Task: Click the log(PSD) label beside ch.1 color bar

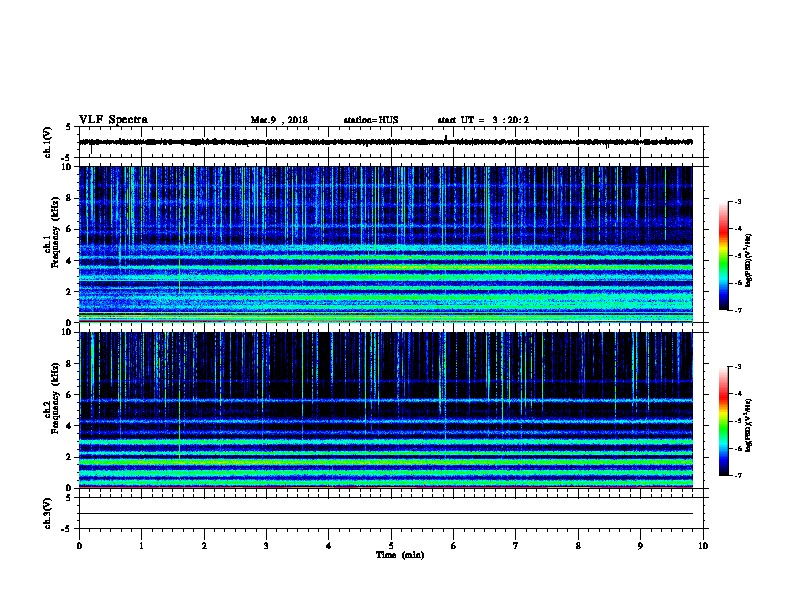Action: click(749, 260)
